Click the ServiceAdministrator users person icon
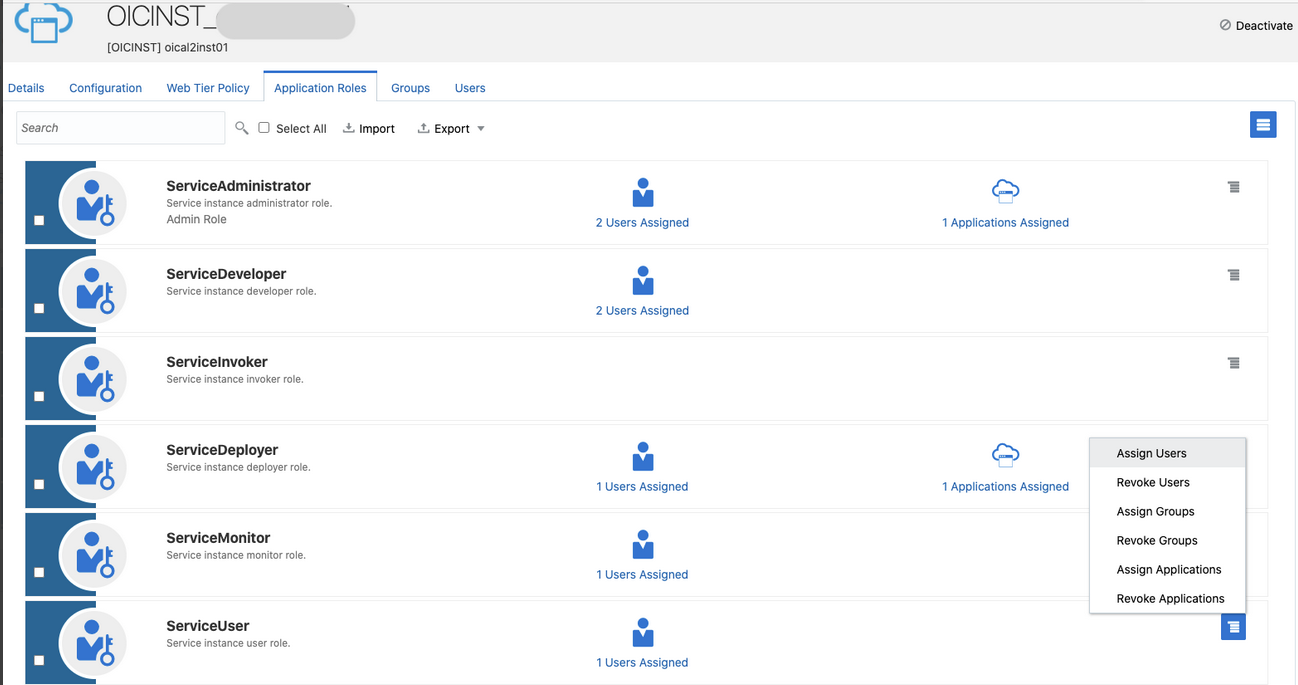 click(643, 192)
